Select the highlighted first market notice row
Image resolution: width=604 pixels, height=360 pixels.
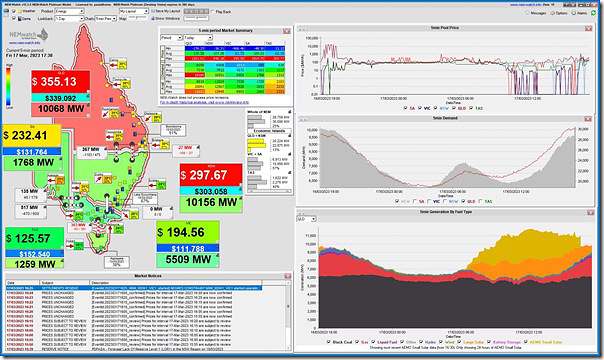coord(134,288)
